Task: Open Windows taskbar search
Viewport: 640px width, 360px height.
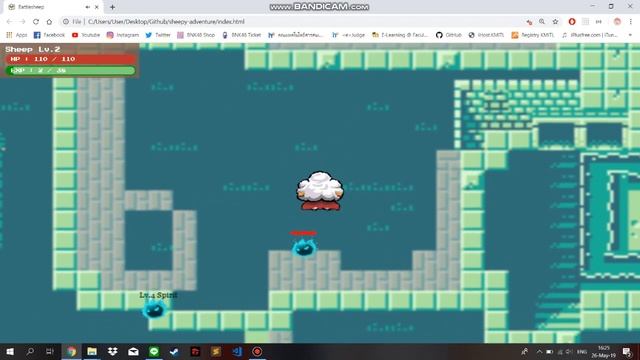Action: 30,351
